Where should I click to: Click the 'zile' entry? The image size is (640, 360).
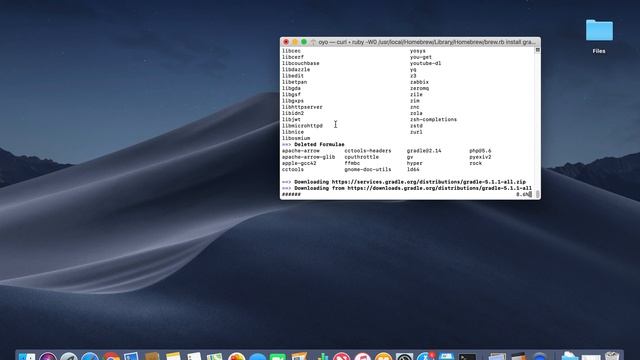pyautogui.click(x=416, y=95)
